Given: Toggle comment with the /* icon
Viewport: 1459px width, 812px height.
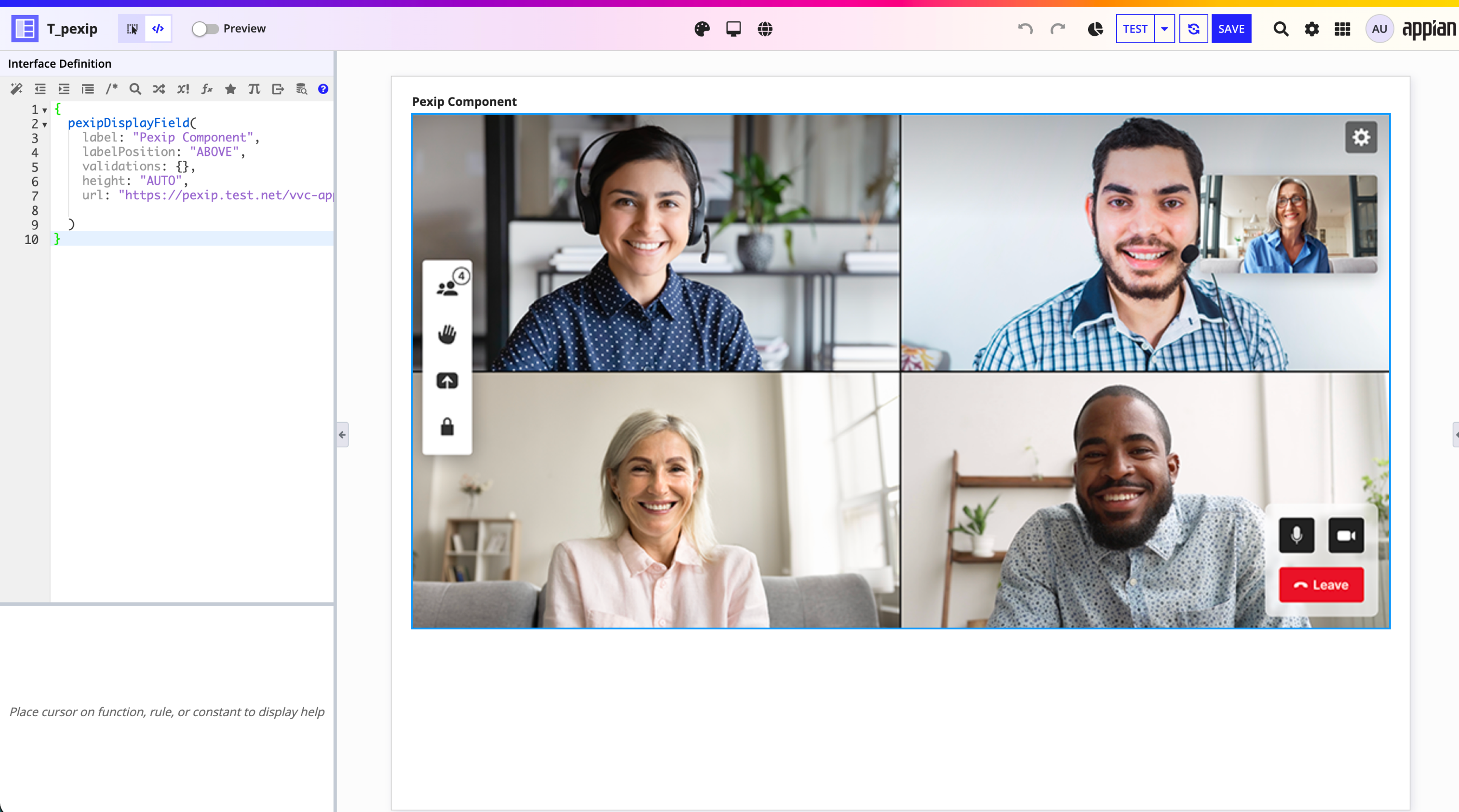Looking at the screenshot, I should 112,89.
